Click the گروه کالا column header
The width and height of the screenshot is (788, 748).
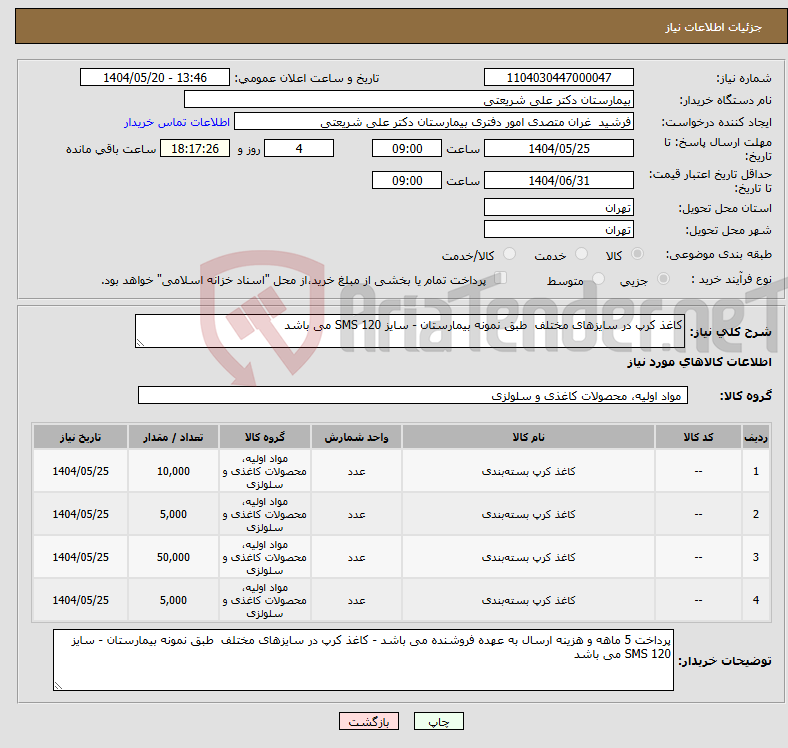pos(264,437)
